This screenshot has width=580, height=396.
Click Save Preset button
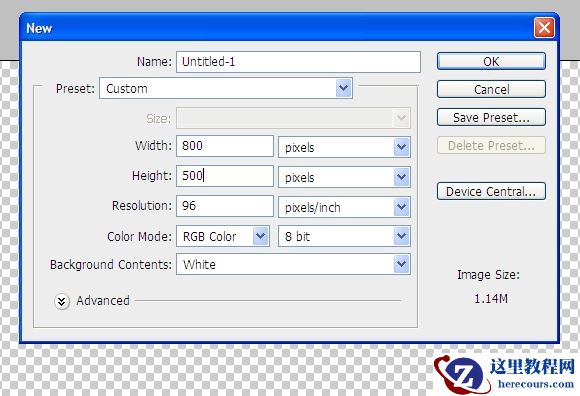pyautogui.click(x=491, y=117)
